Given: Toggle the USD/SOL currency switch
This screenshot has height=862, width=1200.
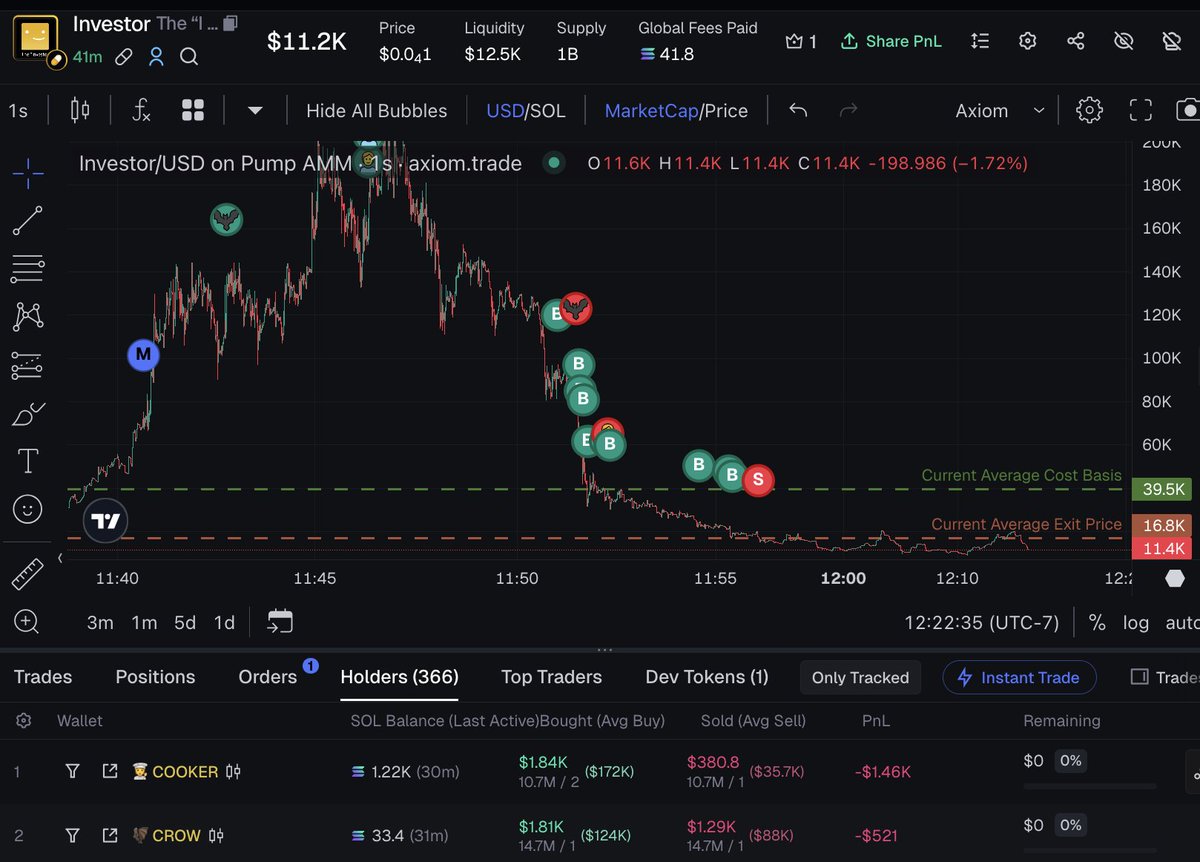Looking at the screenshot, I should click(525, 110).
